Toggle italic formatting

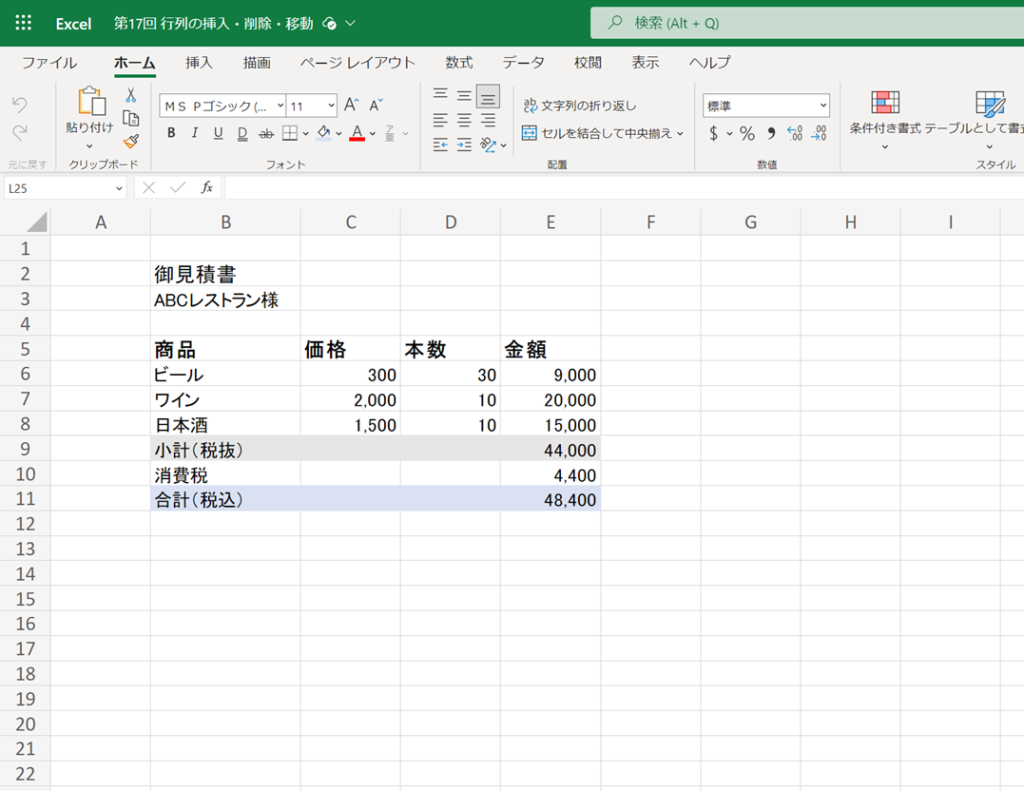click(194, 133)
